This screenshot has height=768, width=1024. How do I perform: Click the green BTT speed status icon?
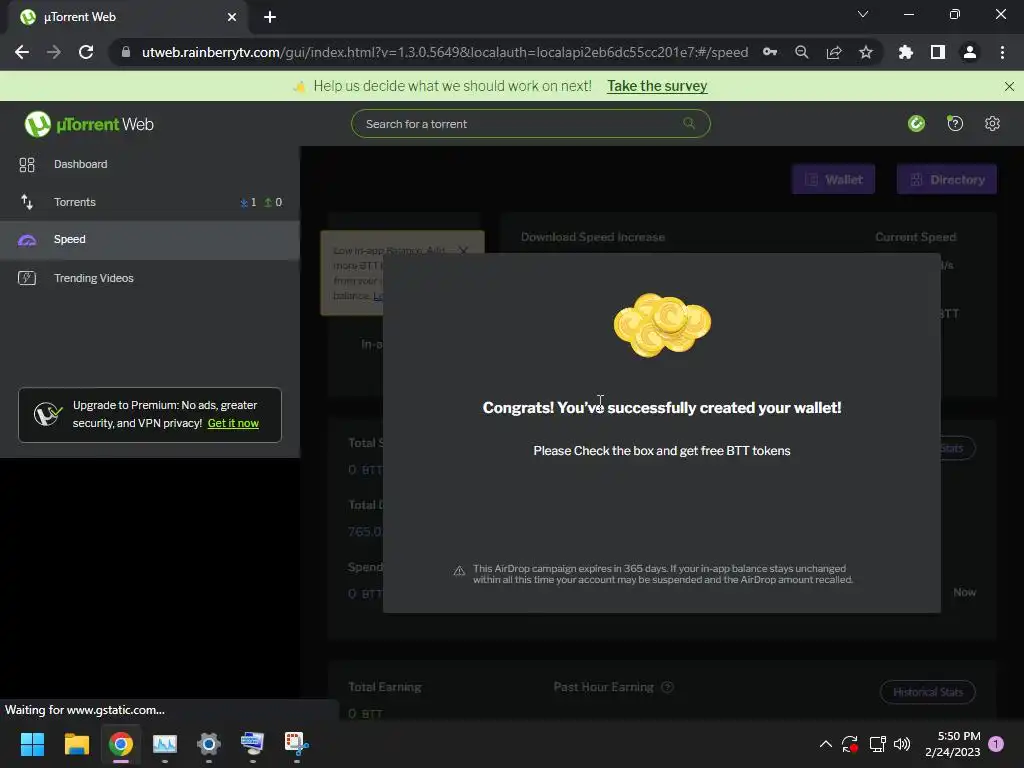click(x=916, y=123)
